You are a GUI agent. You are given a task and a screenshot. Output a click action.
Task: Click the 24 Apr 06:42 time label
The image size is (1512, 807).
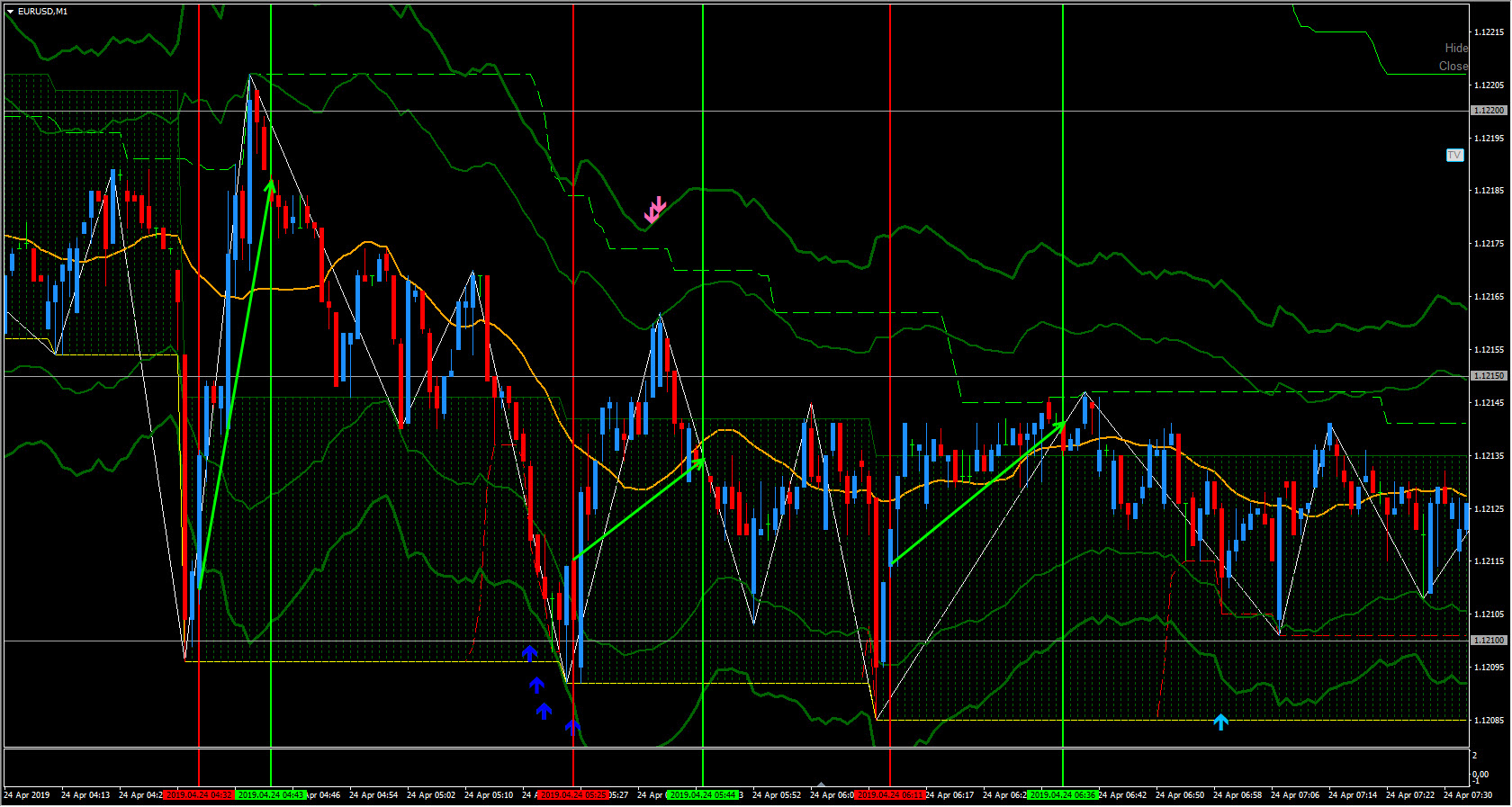click(x=1123, y=795)
